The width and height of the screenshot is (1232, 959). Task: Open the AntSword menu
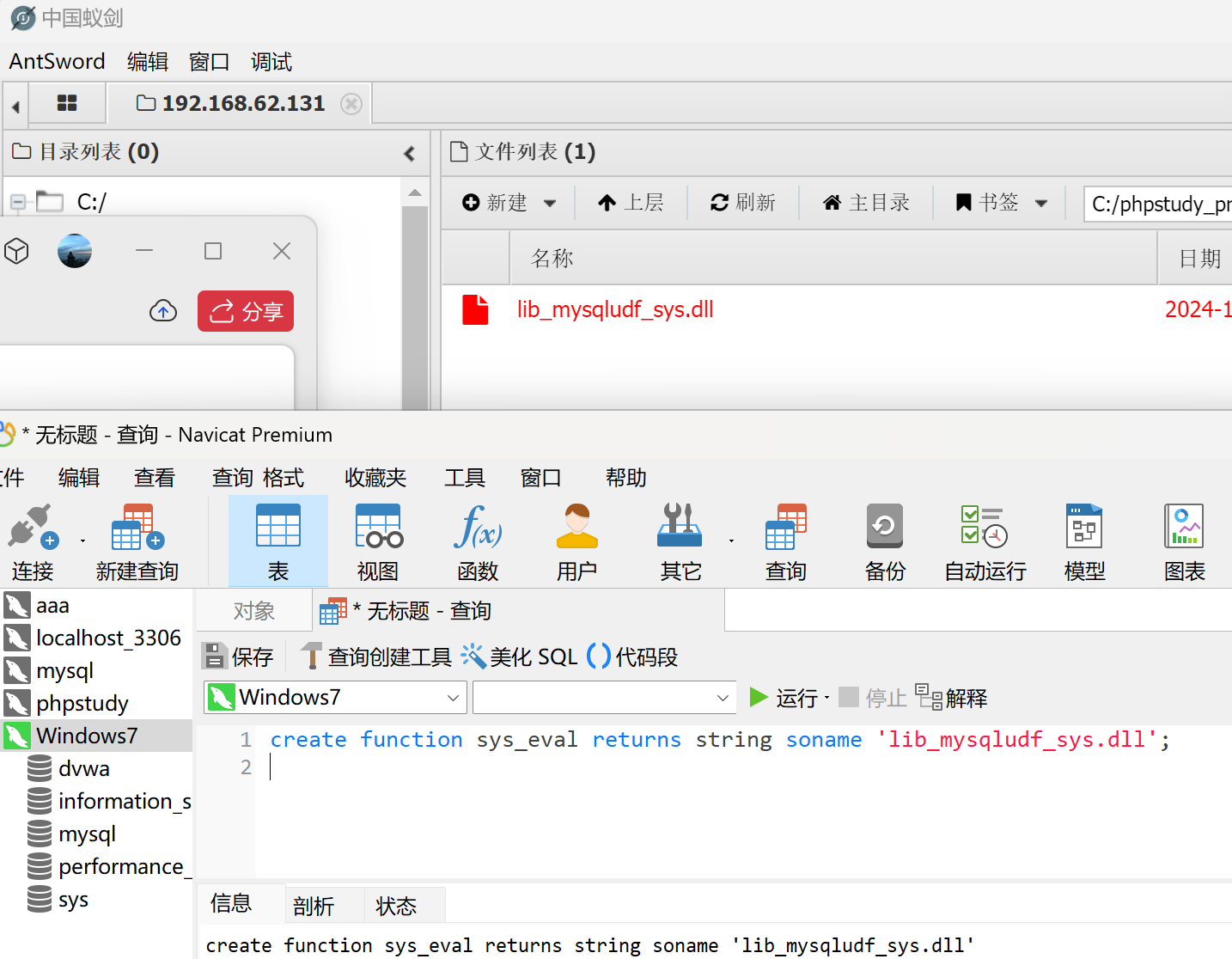58,62
